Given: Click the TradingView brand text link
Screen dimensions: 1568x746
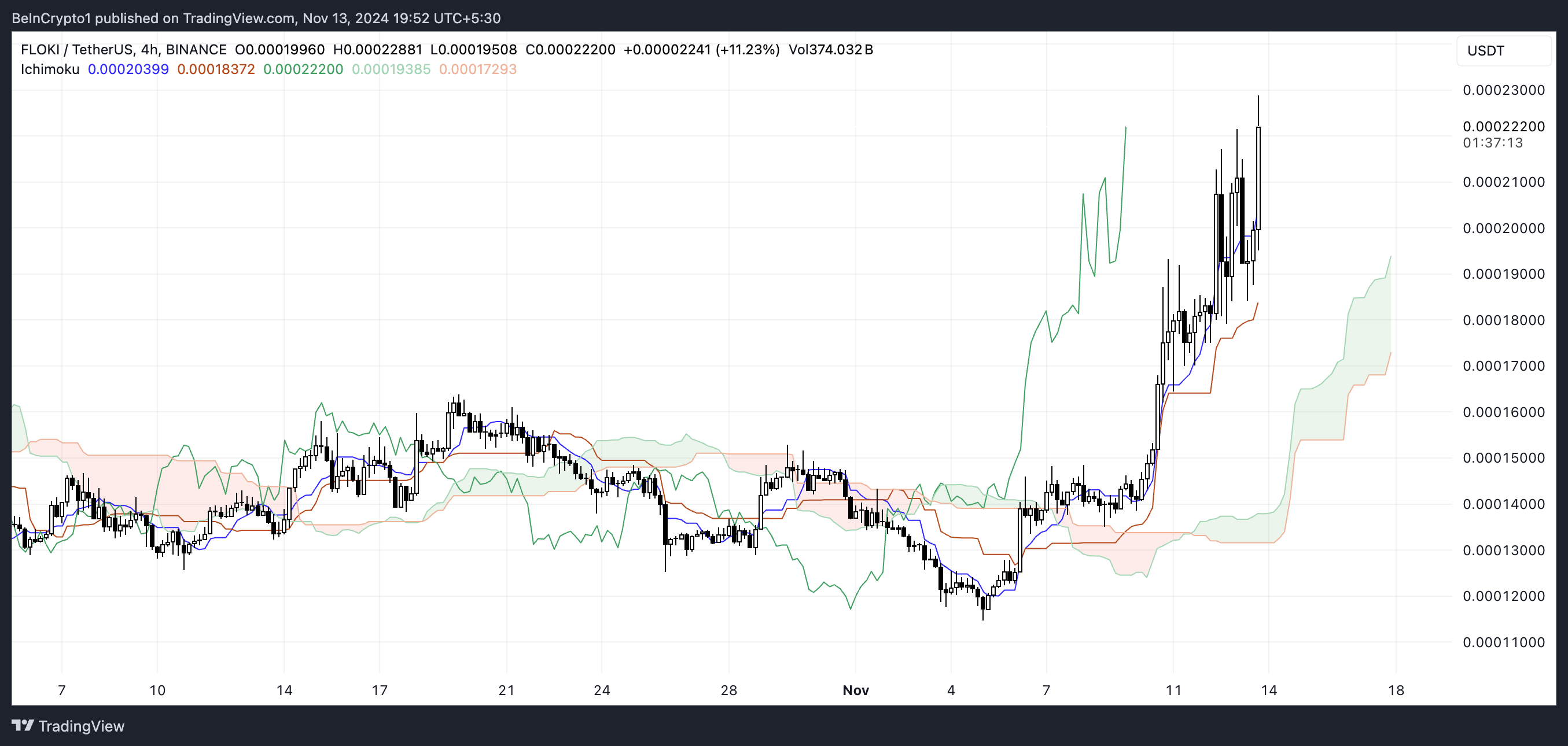Looking at the screenshot, I should tap(81, 726).
